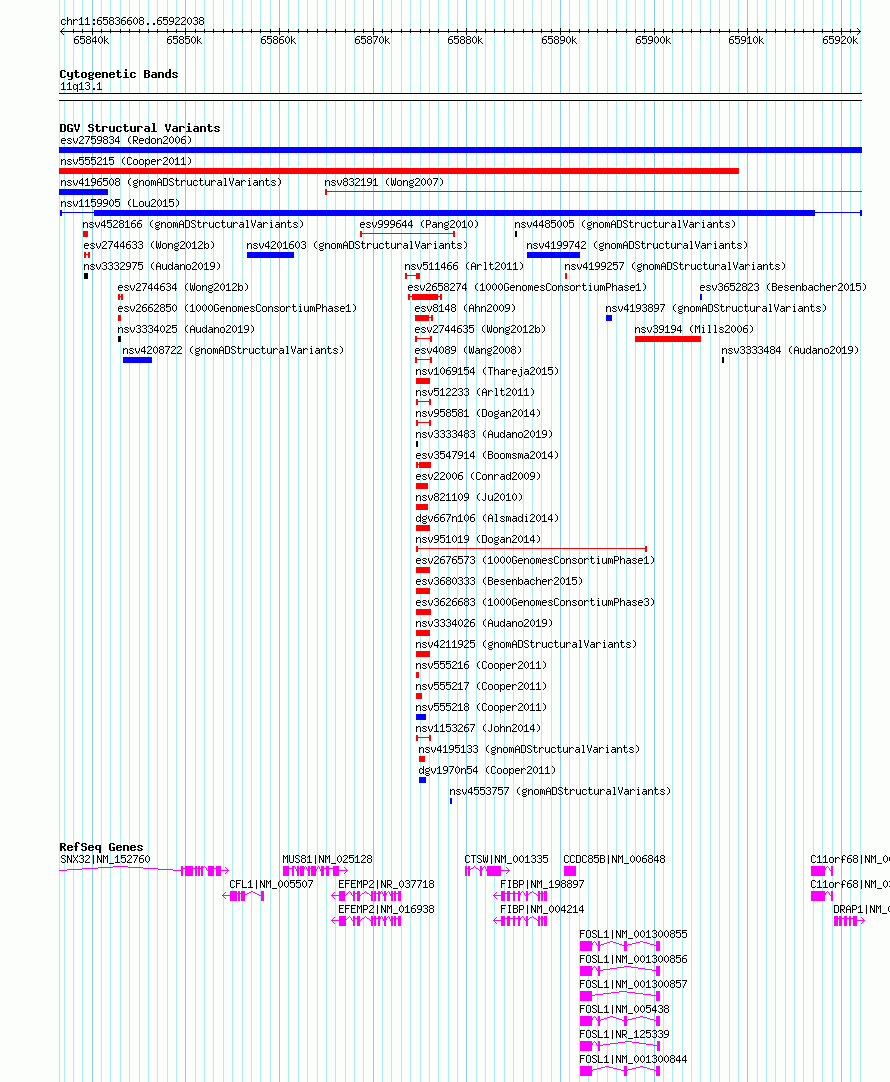Screen dimensions: 890x1082
Task: Select nsv1069154 (Thareja2015) label
Action: [x=487, y=371]
